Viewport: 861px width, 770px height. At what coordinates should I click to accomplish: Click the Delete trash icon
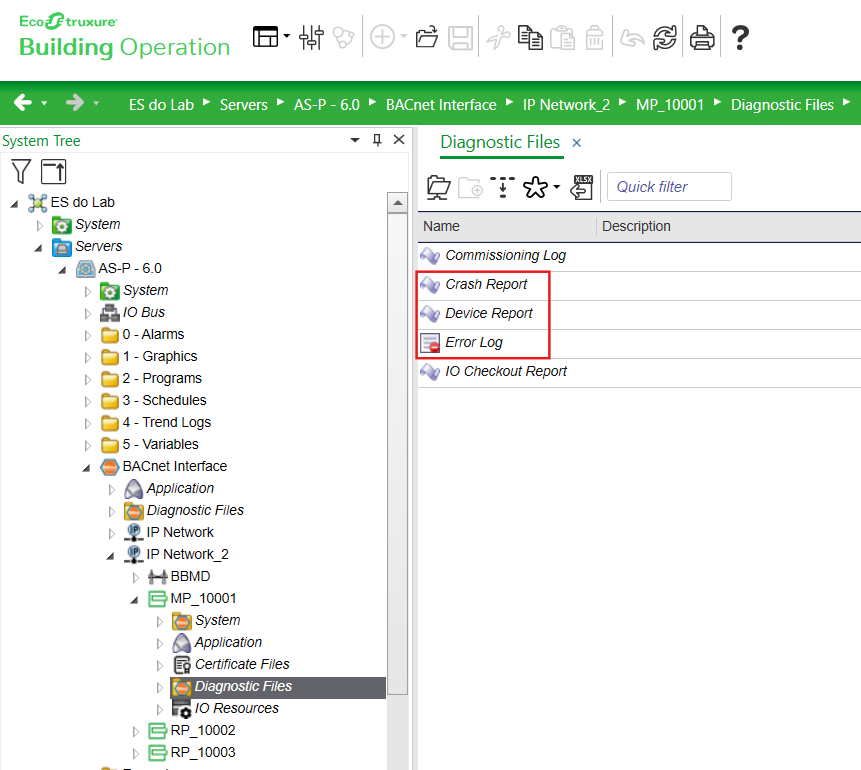click(x=595, y=38)
